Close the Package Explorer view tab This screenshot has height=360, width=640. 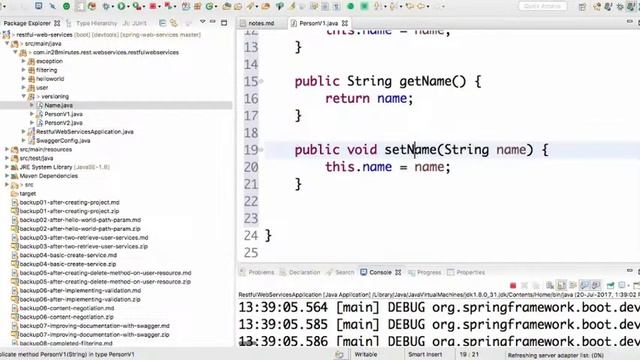coord(57,23)
